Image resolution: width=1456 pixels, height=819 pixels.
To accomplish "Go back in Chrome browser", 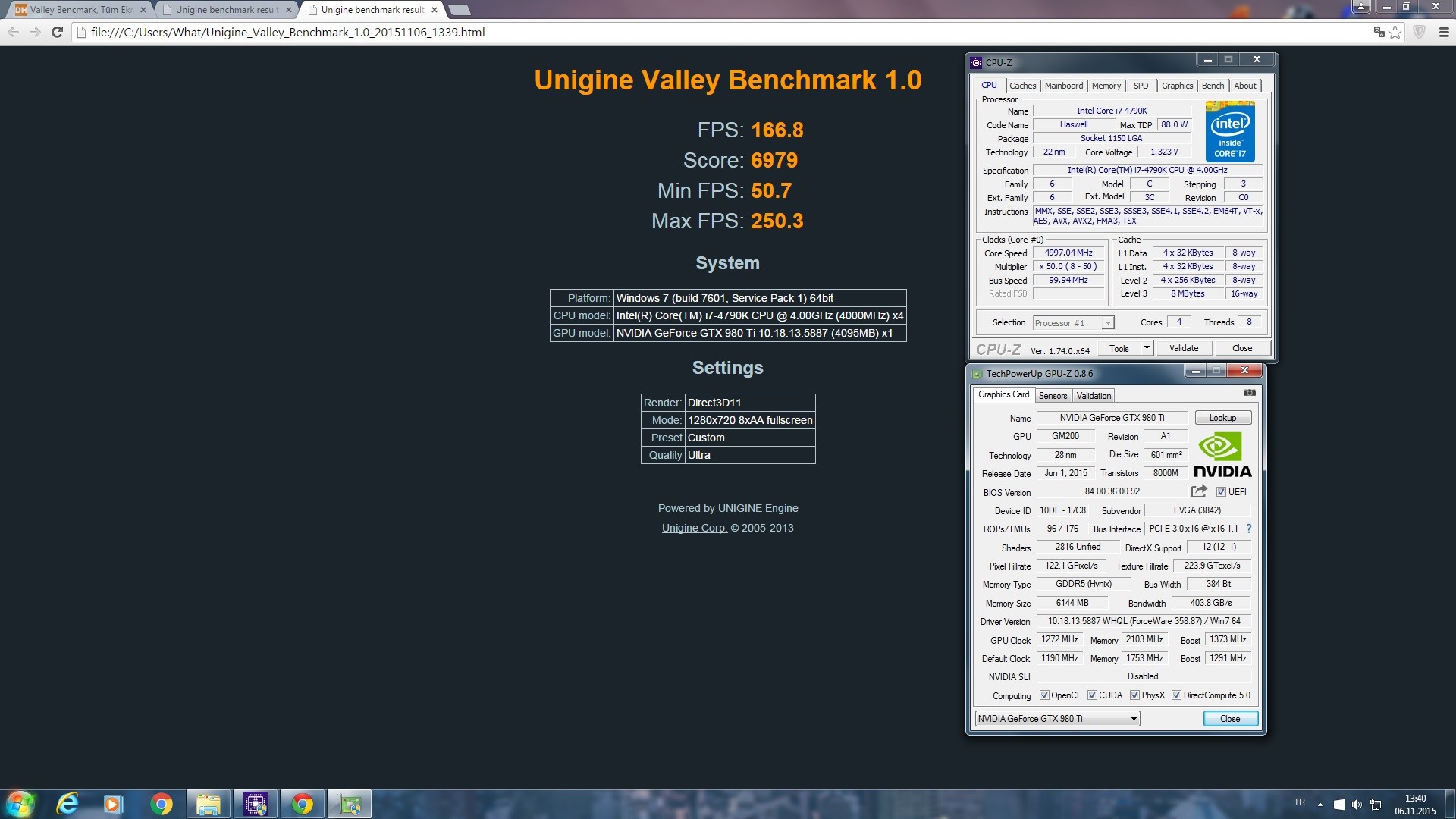I will pyautogui.click(x=13, y=32).
